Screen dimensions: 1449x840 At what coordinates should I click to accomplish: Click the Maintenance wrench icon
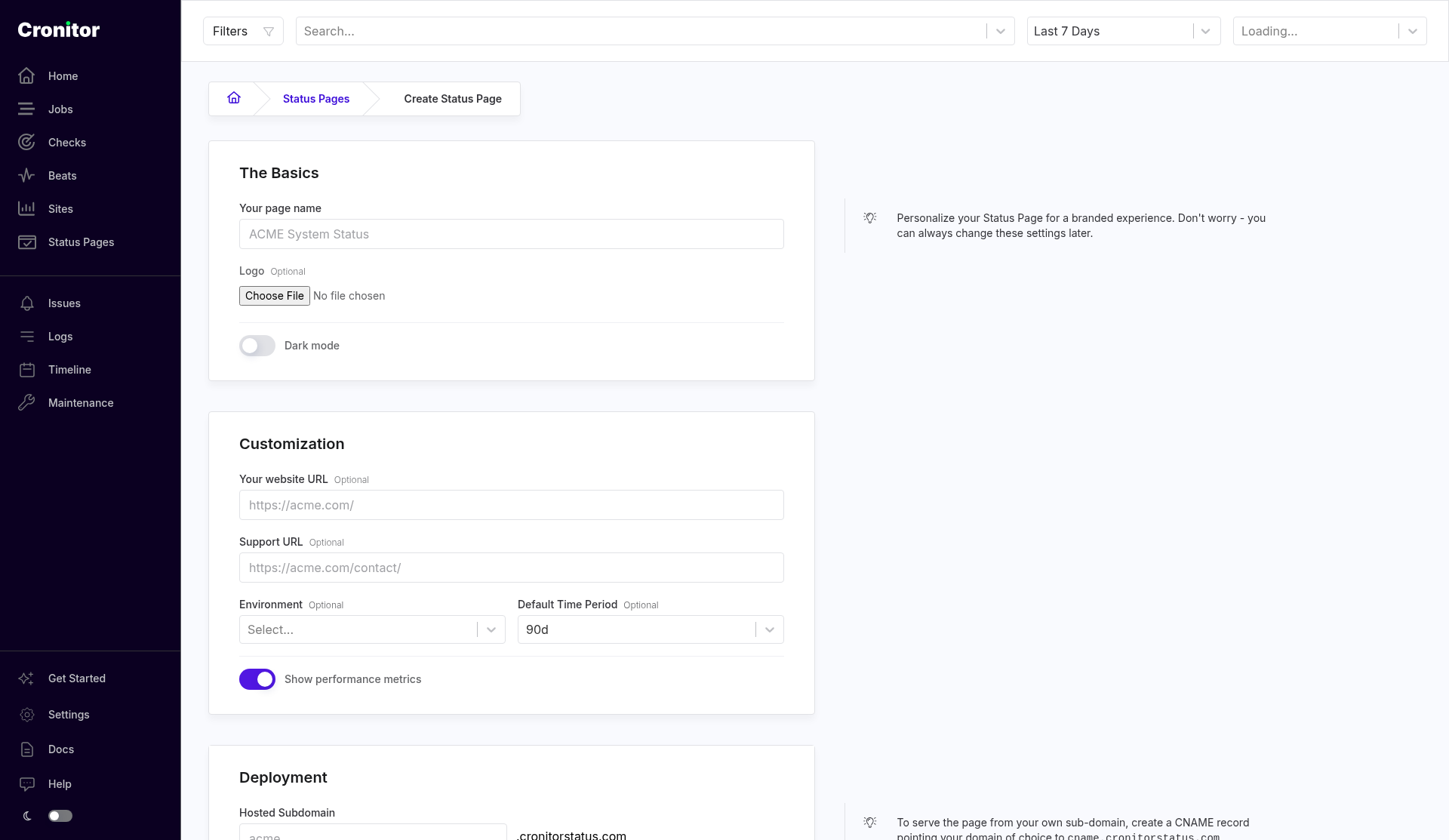[27, 403]
